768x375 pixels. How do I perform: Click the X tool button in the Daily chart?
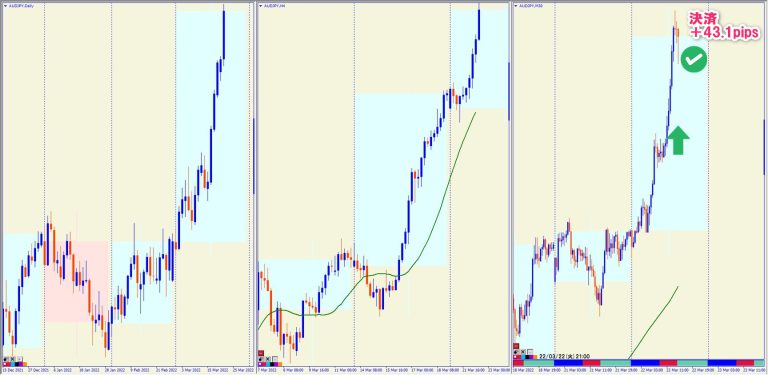[13, 359]
